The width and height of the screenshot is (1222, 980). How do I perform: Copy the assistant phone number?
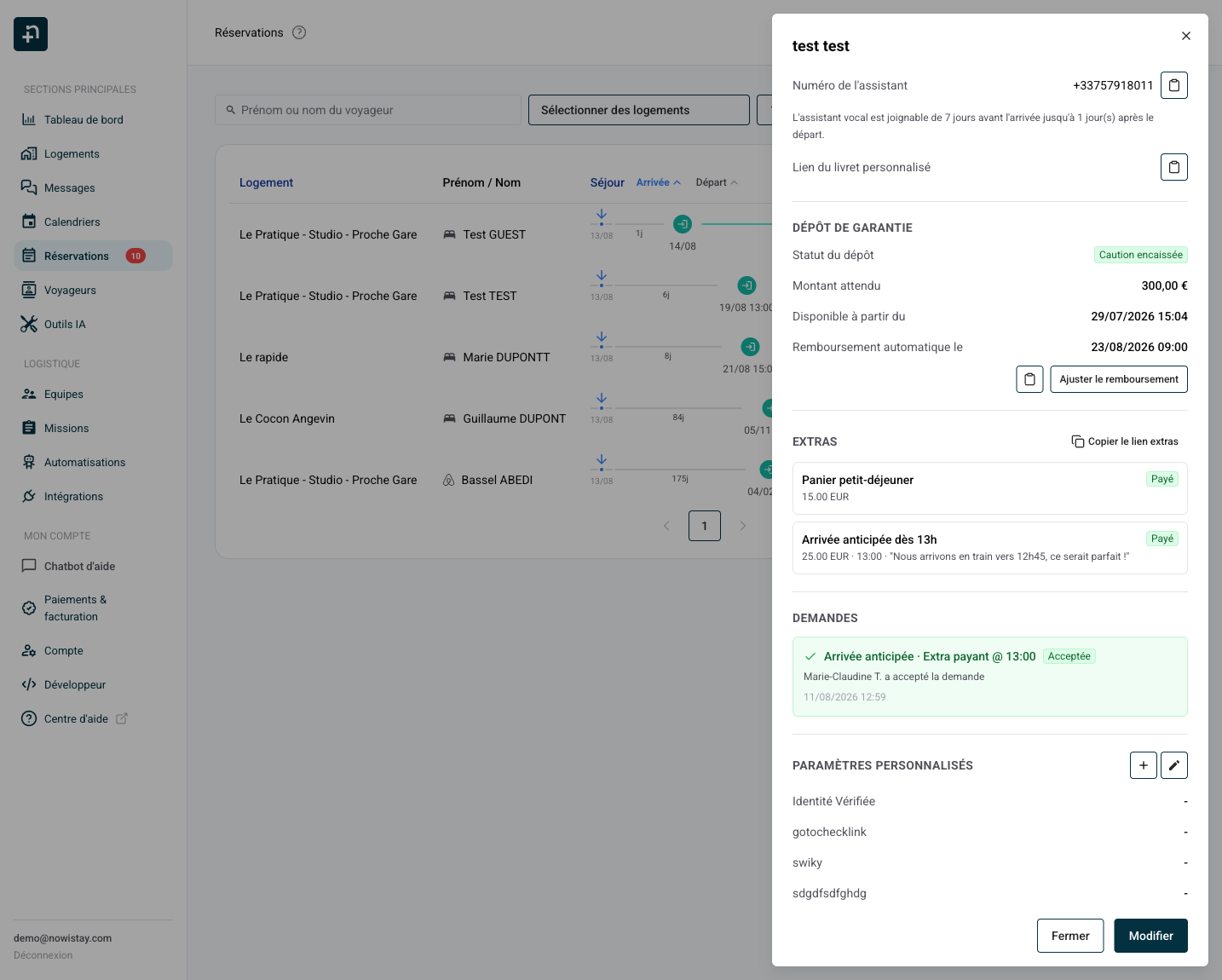1173,85
